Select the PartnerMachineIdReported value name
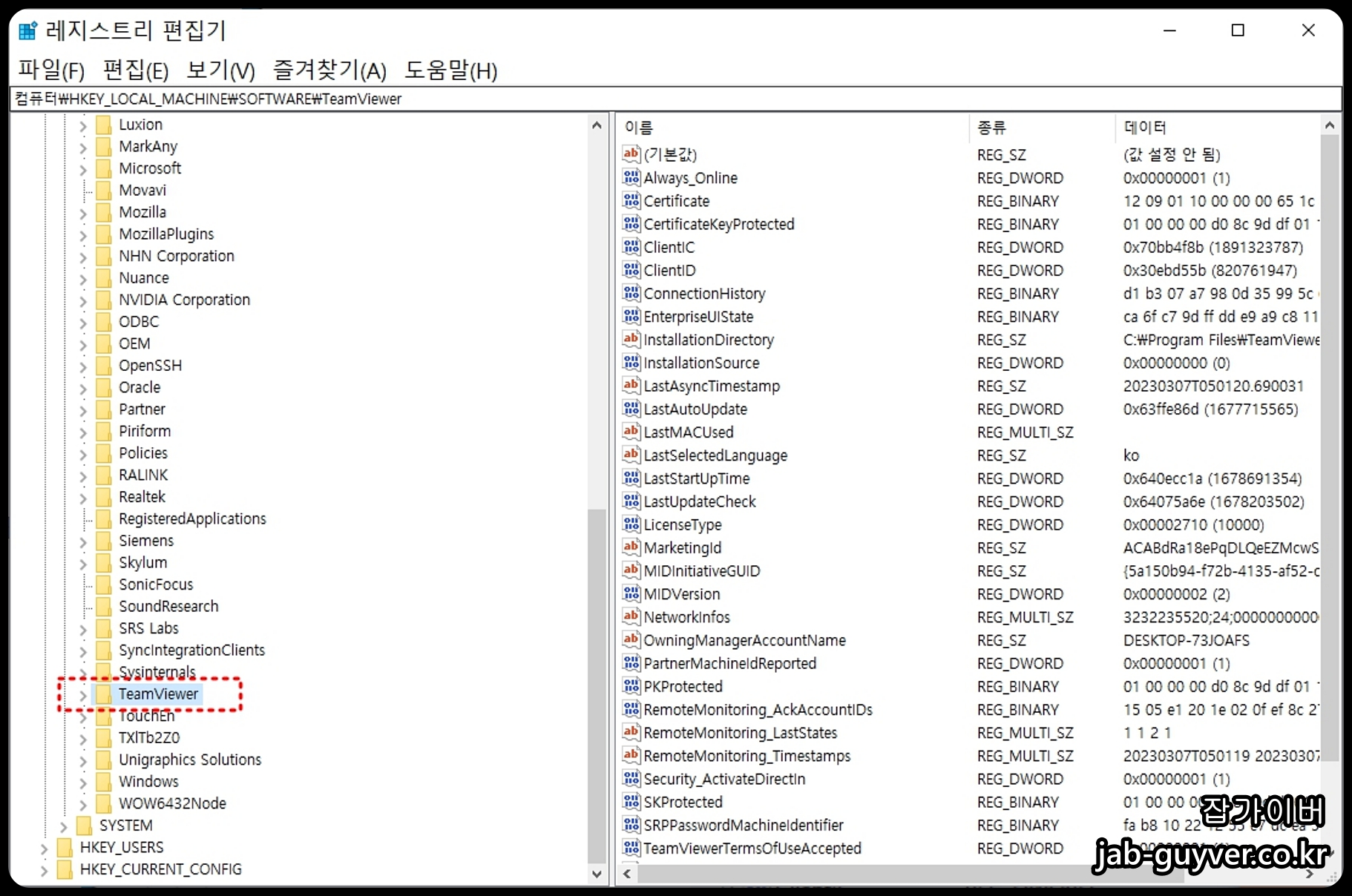This screenshot has width=1352, height=896. (729, 663)
